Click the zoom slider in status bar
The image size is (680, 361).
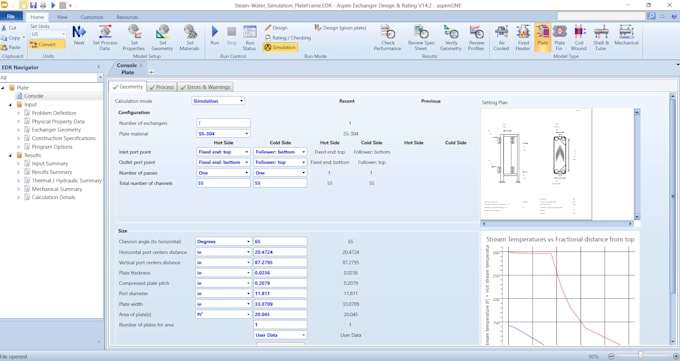(641, 356)
